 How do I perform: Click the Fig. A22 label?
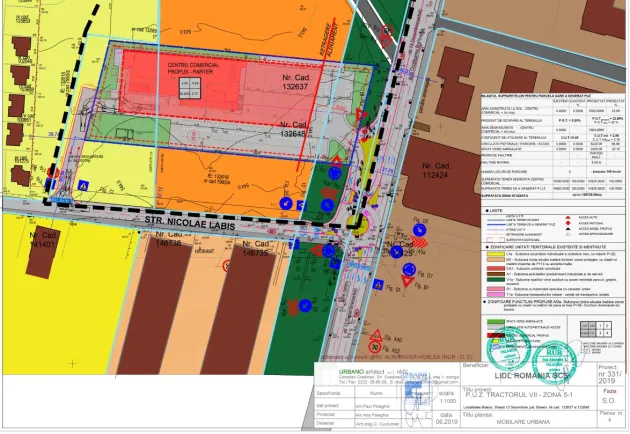[391, 349]
